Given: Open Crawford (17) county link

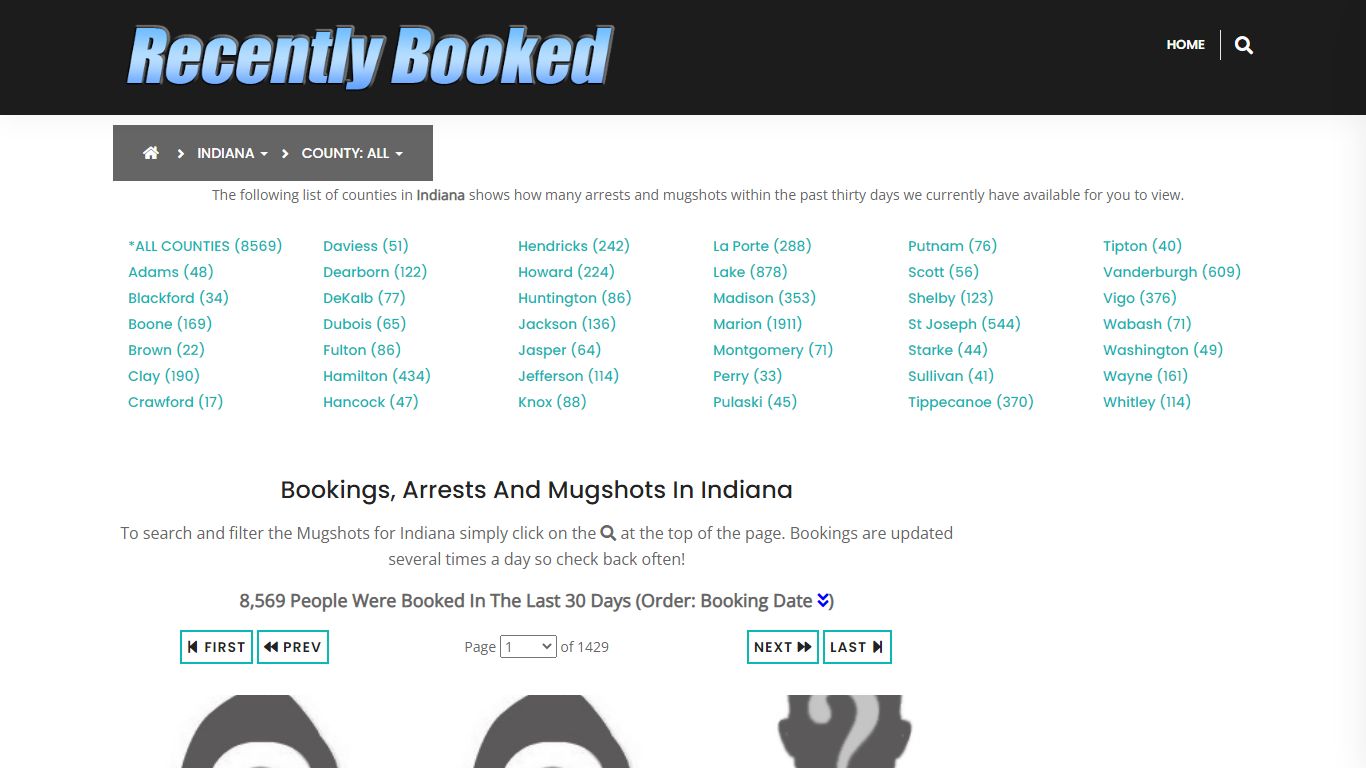Looking at the screenshot, I should pos(175,402).
